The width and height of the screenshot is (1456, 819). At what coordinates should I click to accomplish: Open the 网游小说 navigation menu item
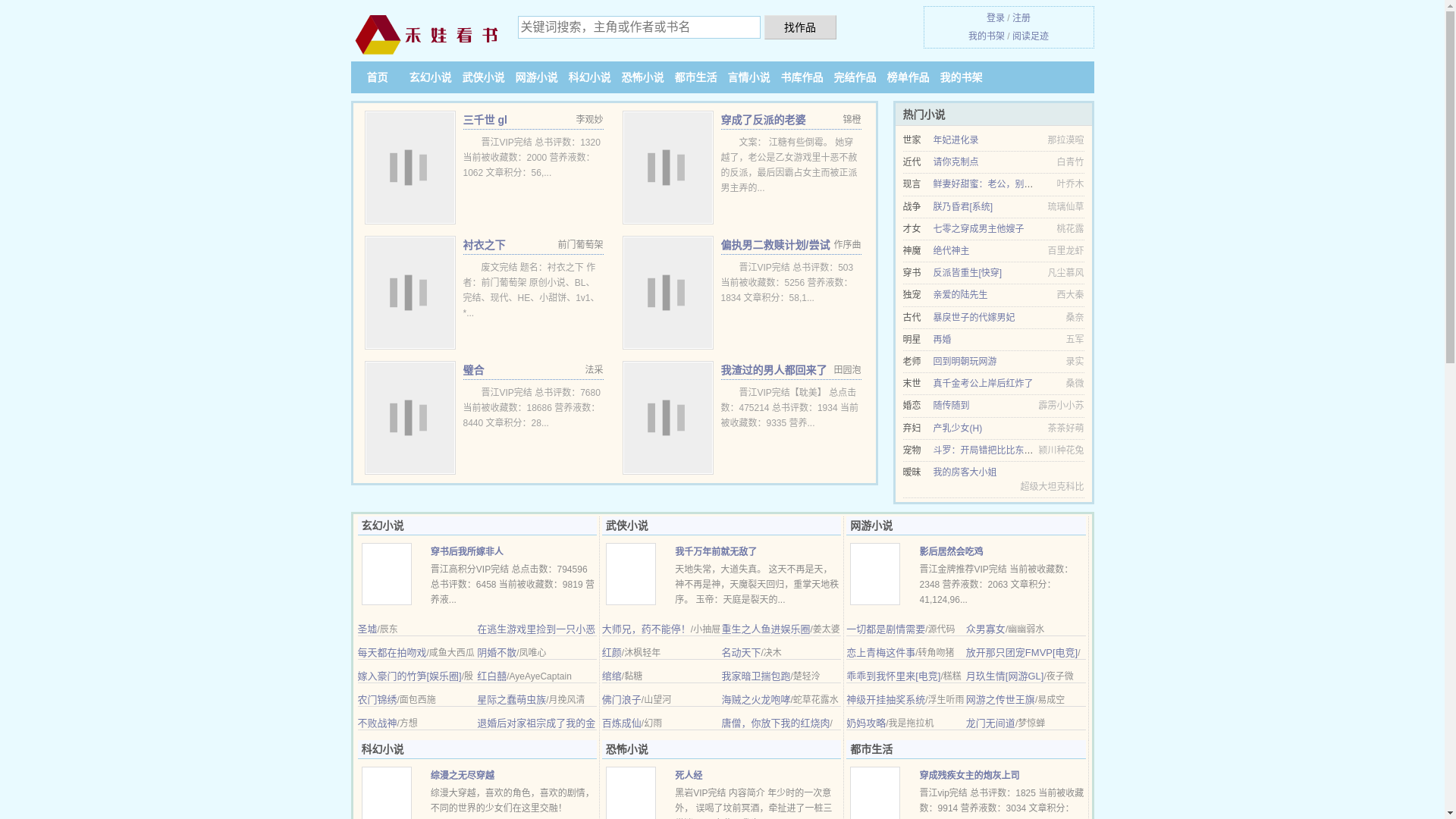(x=536, y=77)
